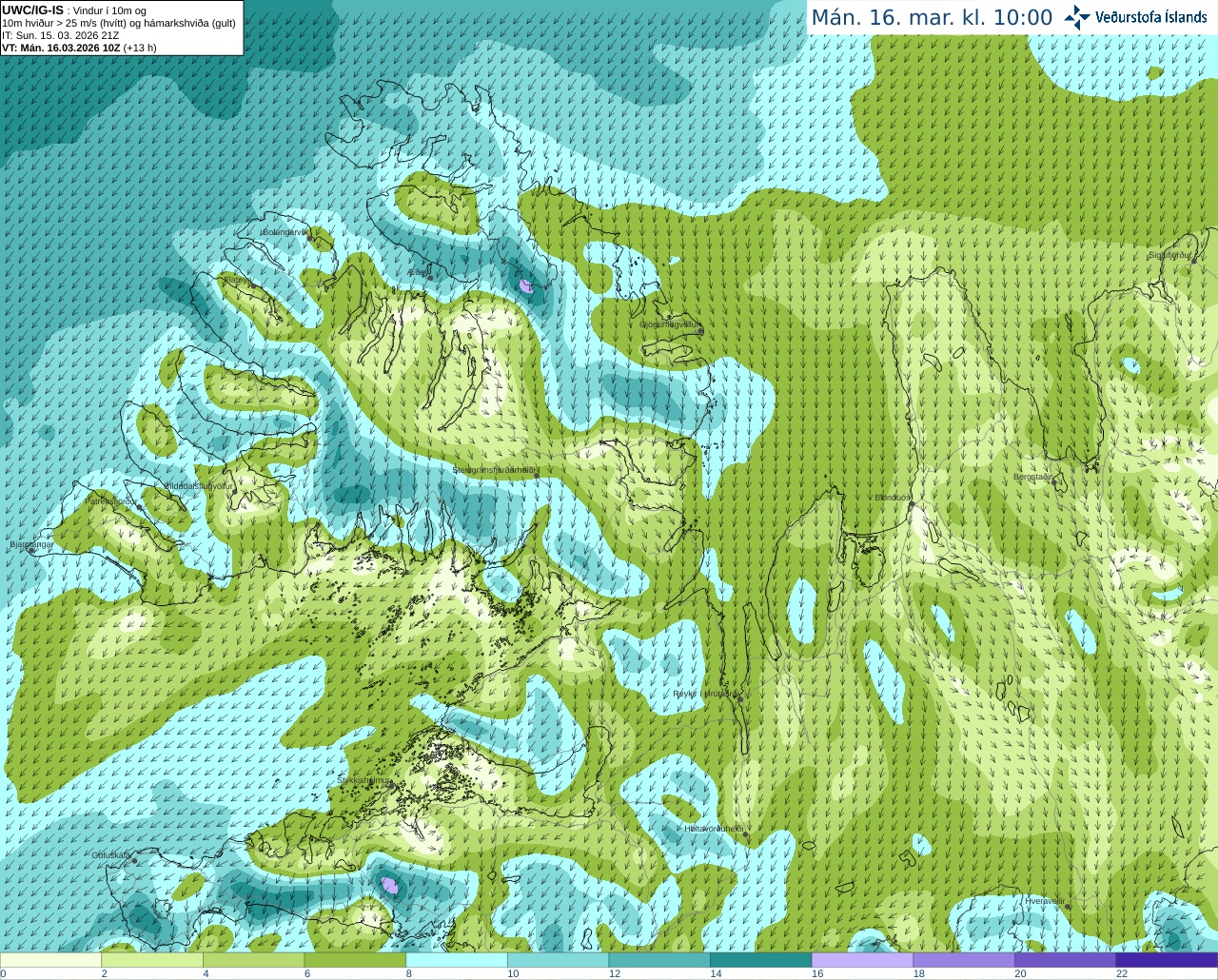Click the 8–10 m/s light cyan legend swatch
The image size is (1218, 980).
point(457,960)
